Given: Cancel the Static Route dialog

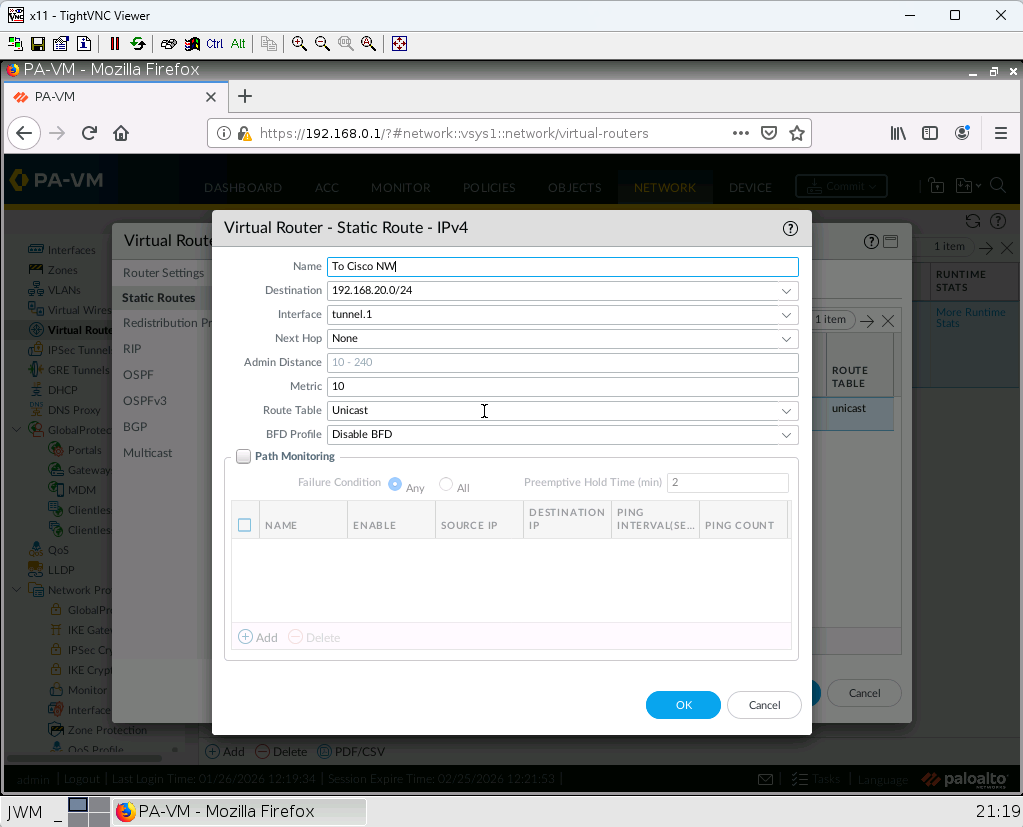Looking at the screenshot, I should click(764, 705).
